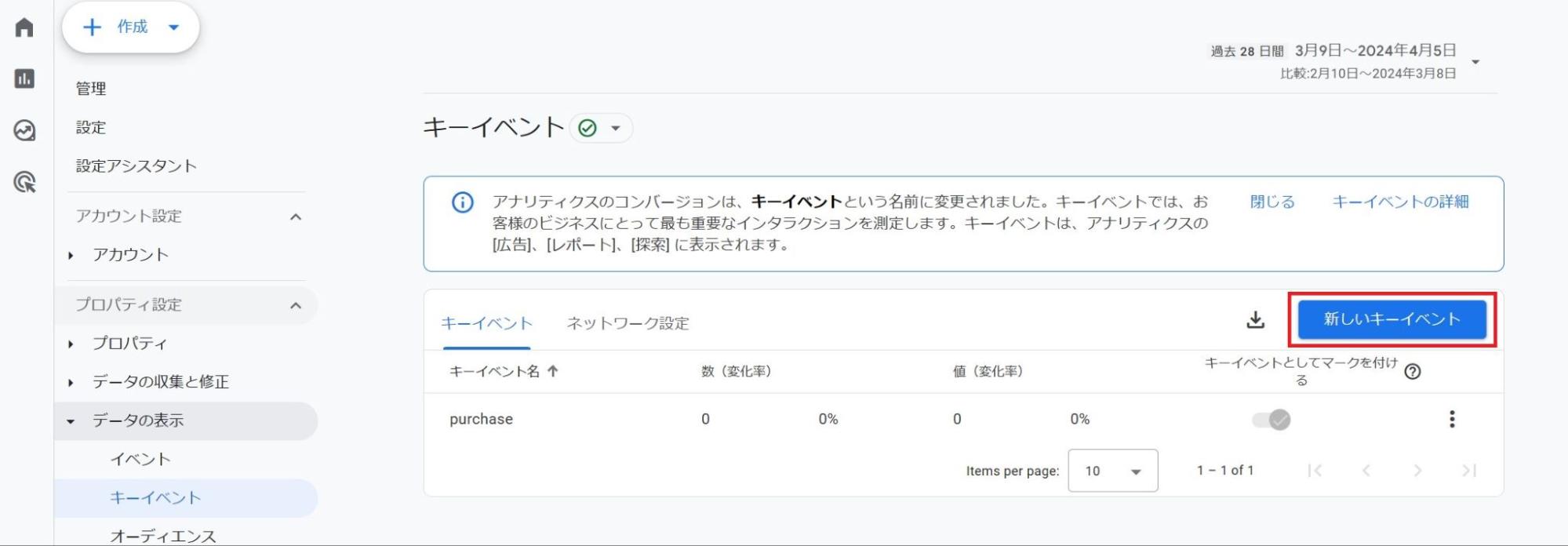Open the date range dropdown arrow
Image resolution: width=1568 pixels, height=546 pixels.
pos(1475,62)
